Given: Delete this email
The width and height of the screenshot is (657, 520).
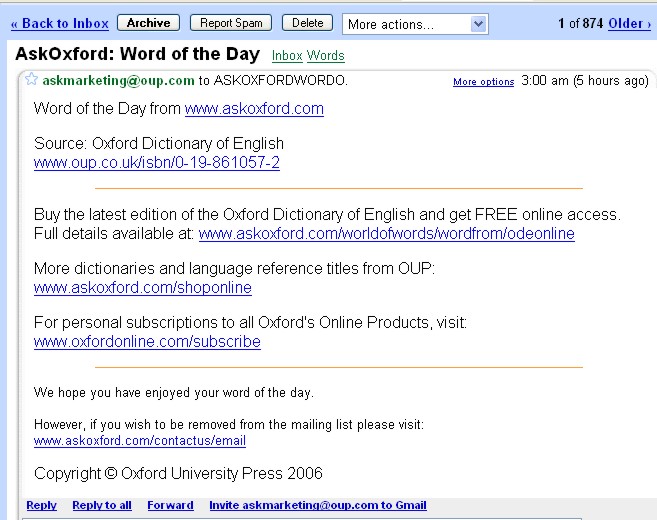Looking at the screenshot, I should pos(308,23).
